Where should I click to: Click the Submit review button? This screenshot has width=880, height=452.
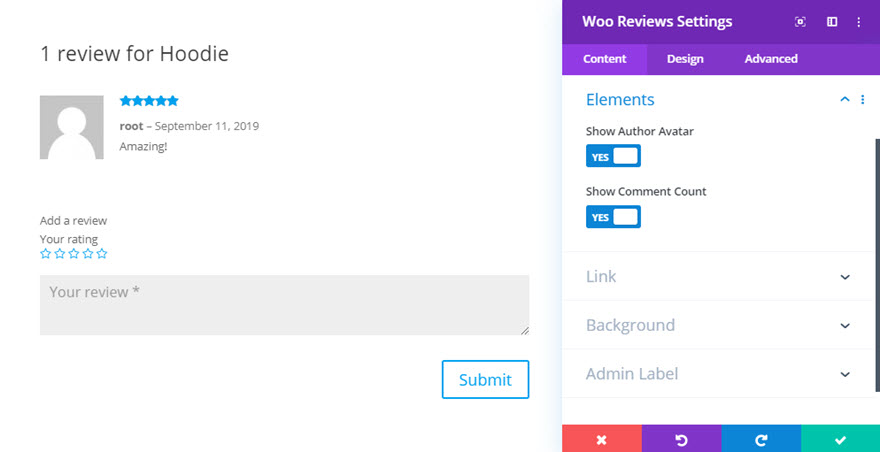[485, 380]
